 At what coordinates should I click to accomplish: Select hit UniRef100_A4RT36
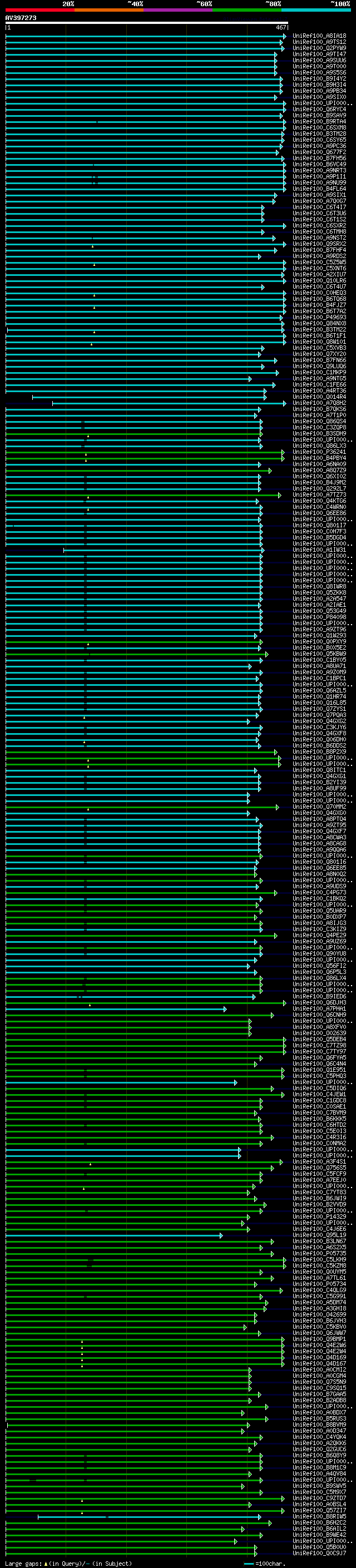(x=319, y=391)
